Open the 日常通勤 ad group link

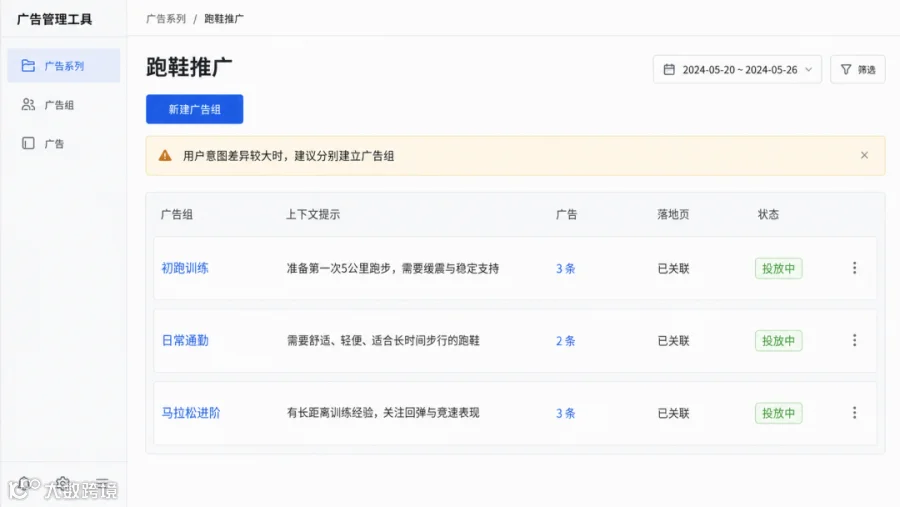[185, 340]
